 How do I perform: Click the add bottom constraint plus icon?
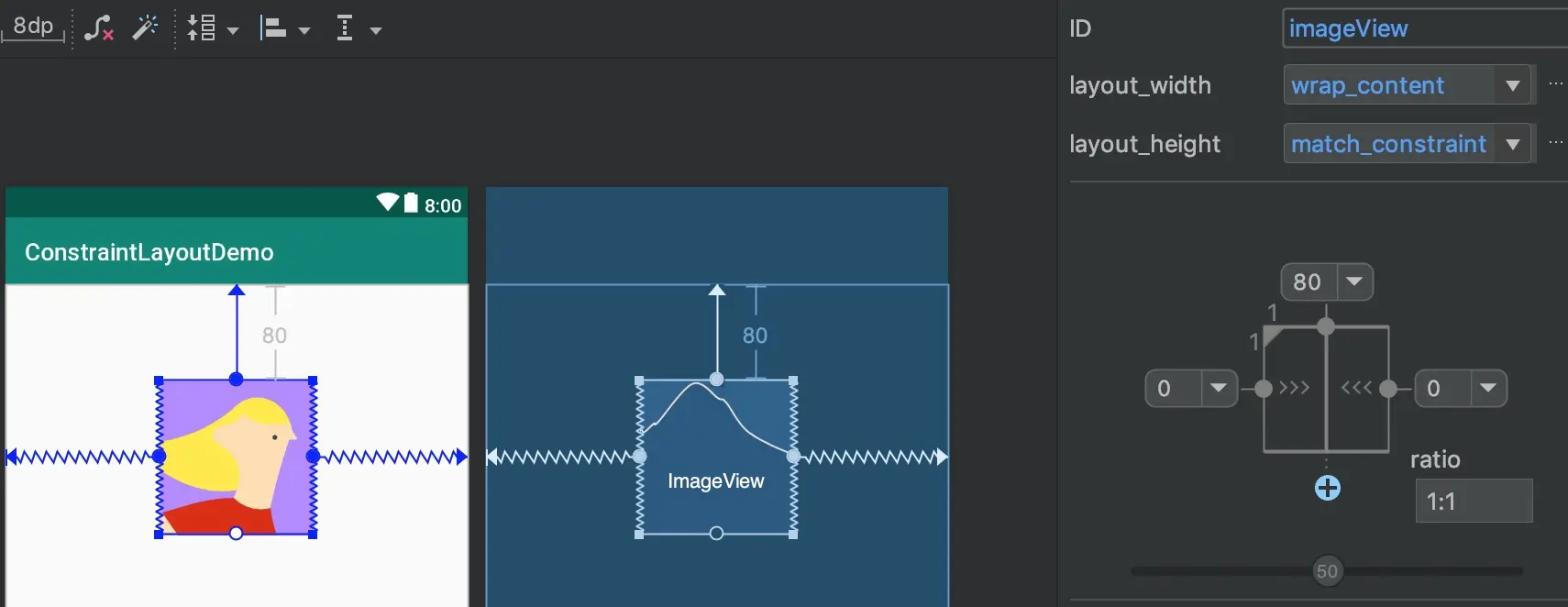click(1327, 488)
